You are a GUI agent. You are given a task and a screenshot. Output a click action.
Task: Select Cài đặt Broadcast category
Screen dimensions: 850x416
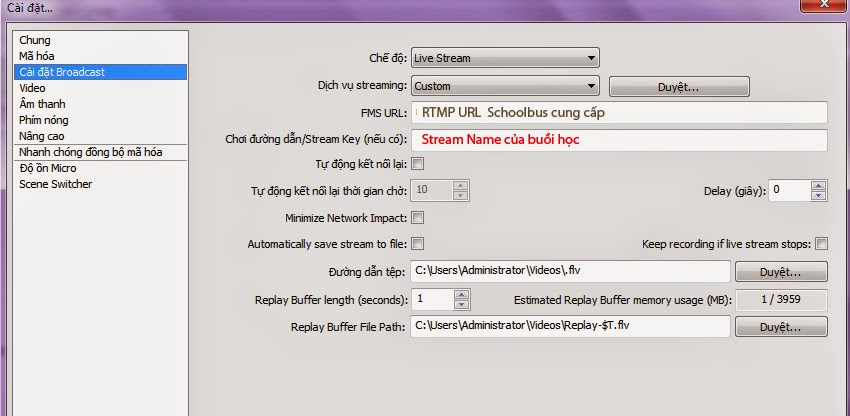tap(101, 72)
